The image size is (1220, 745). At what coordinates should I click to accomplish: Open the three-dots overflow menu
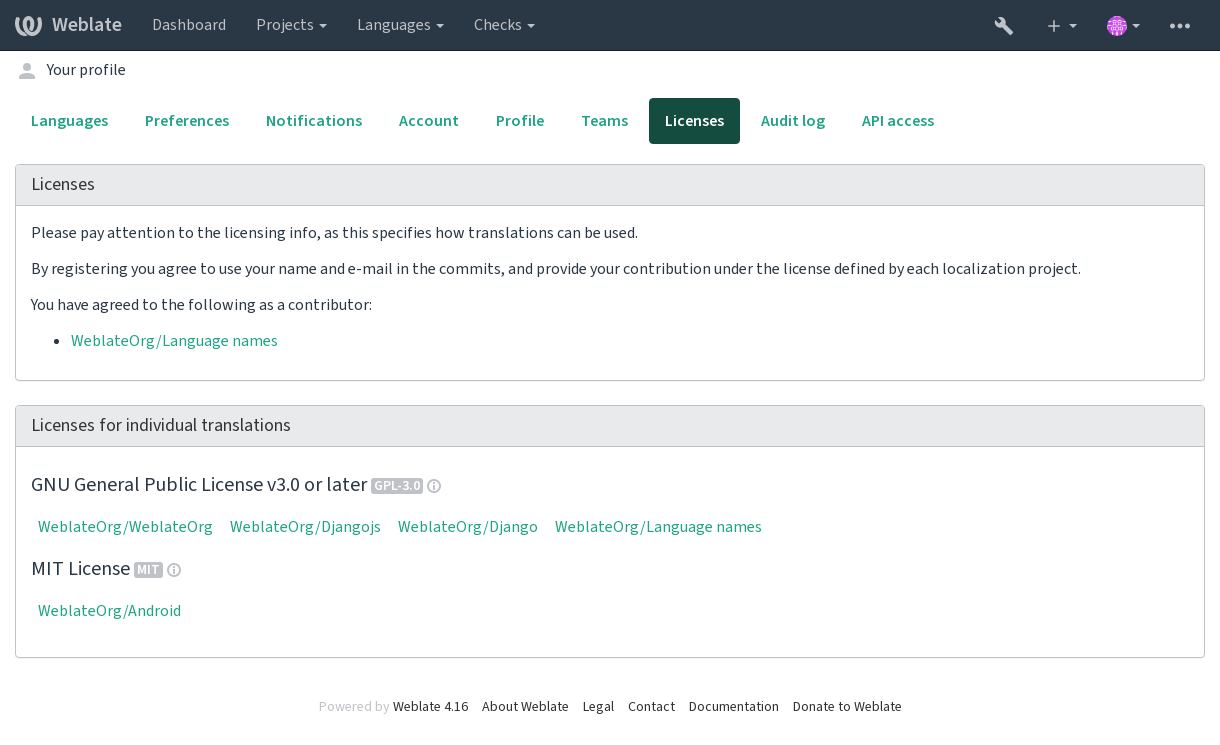[1180, 26]
